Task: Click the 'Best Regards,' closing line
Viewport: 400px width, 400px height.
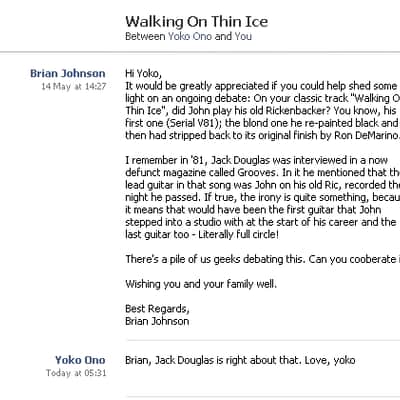Action: [157, 309]
